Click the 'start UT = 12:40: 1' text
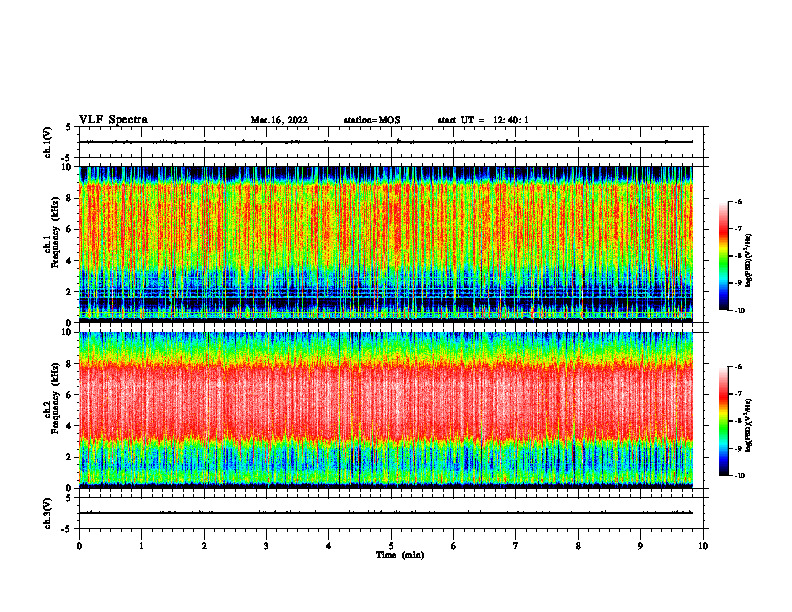The height and width of the screenshot is (612, 792). pyautogui.click(x=483, y=120)
